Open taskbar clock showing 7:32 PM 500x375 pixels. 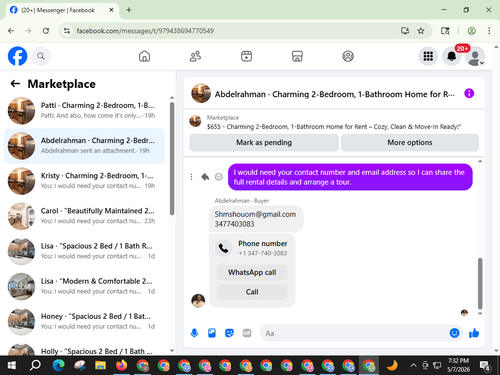(x=458, y=365)
